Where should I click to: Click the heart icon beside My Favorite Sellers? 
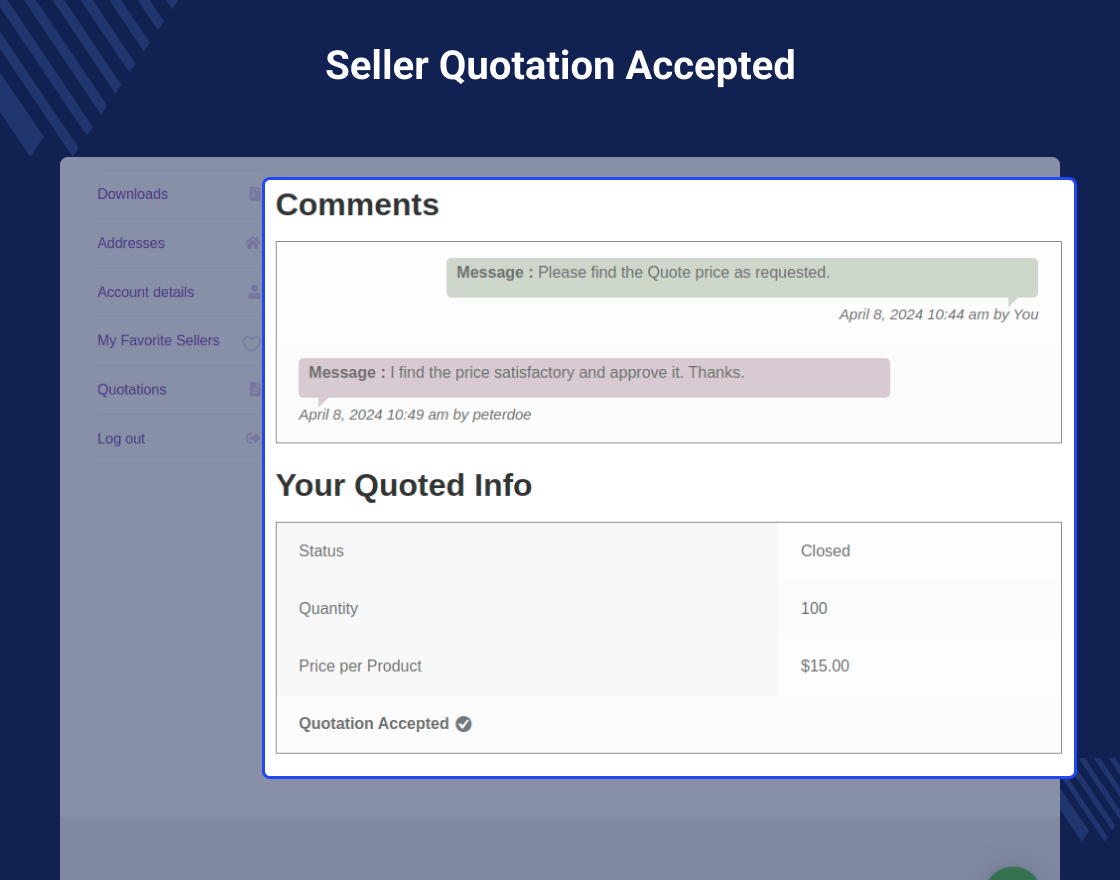point(251,343)
